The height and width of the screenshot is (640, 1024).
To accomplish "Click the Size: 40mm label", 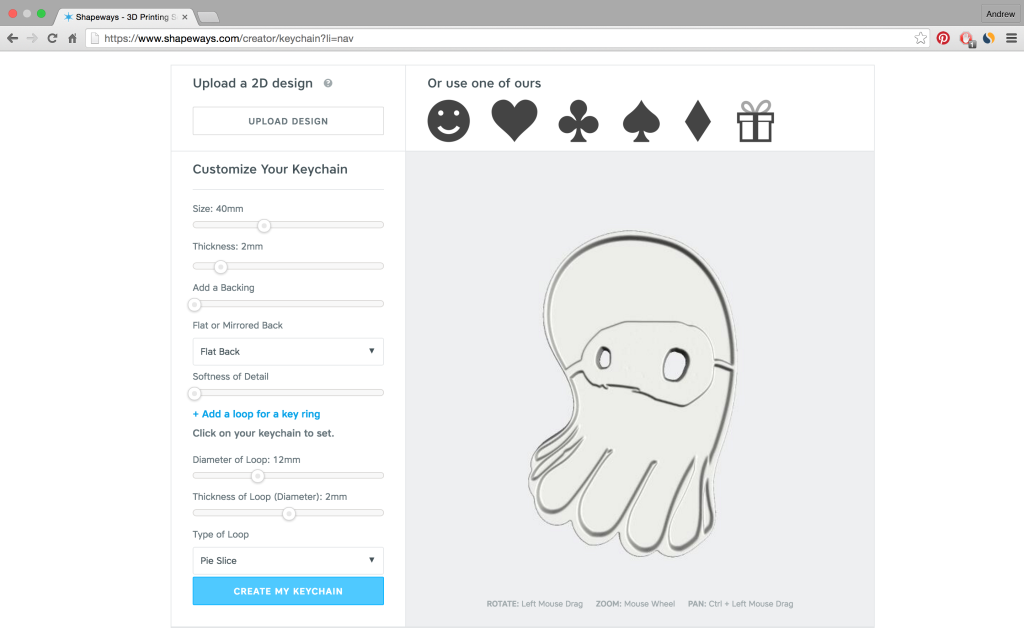I will [217, 209].
